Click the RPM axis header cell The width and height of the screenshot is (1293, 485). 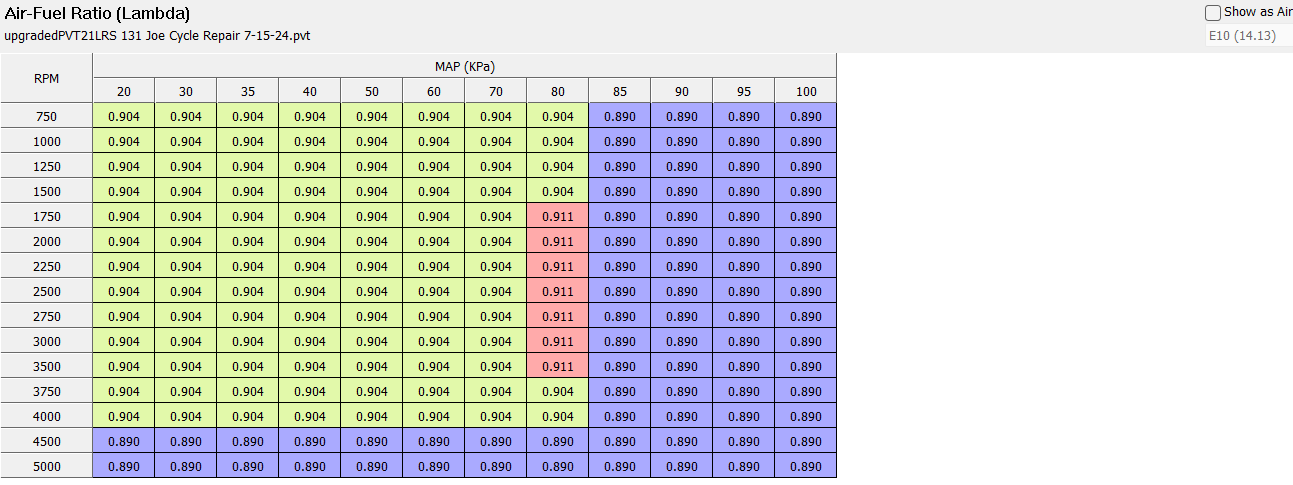[46, 78]
